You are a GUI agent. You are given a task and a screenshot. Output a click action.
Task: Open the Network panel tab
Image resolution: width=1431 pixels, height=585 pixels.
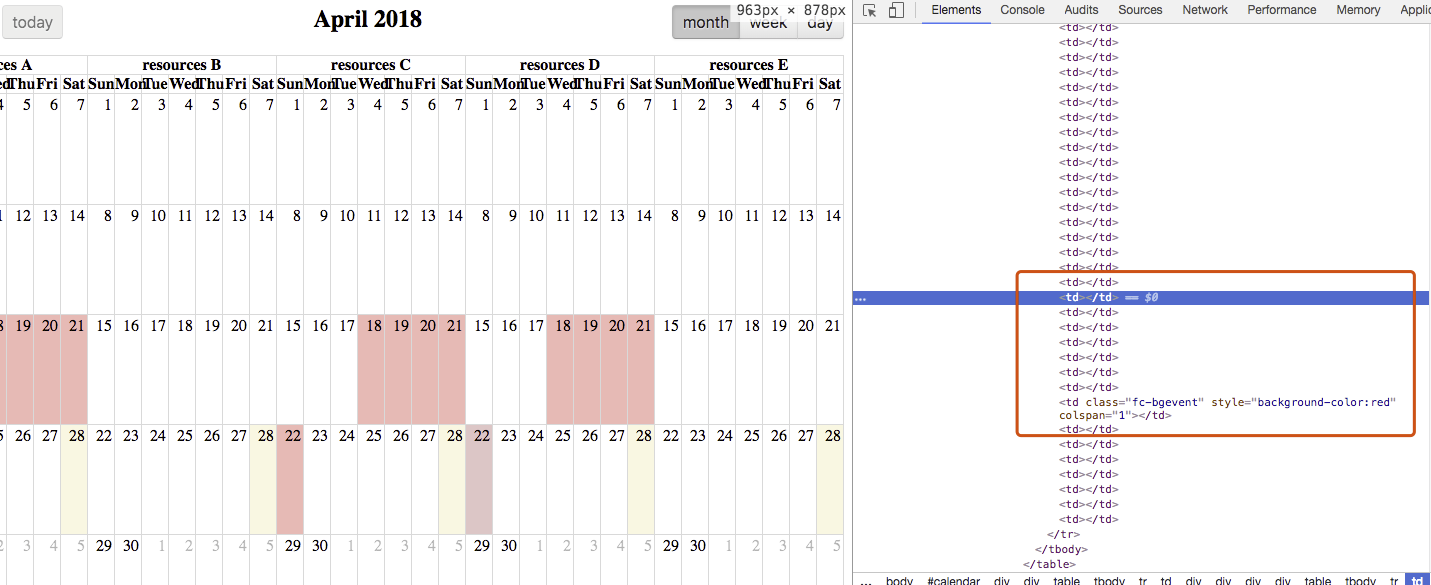tap(1205, 10)
